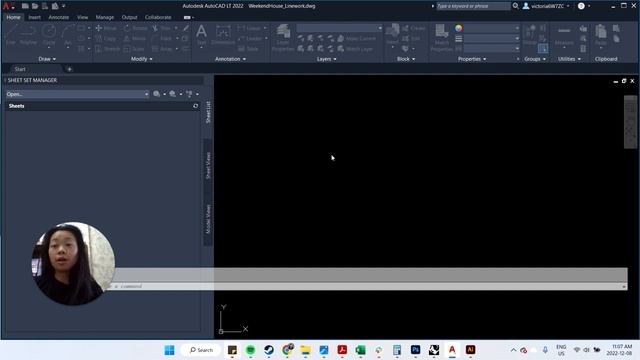Click the Dimension tool

click(223, 34)
